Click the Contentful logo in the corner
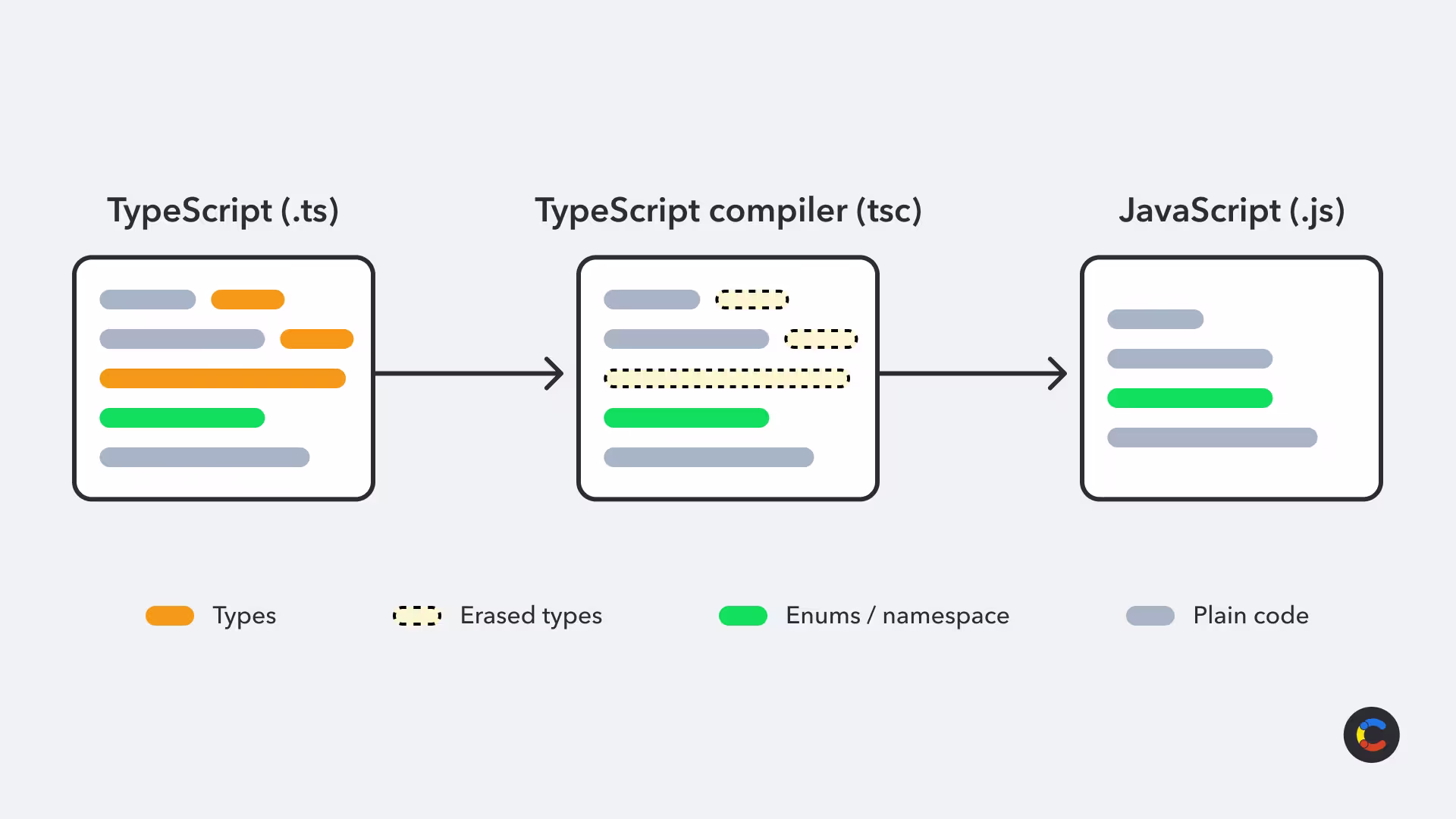The image size is (1456, 819). (x=1371, y=735)
